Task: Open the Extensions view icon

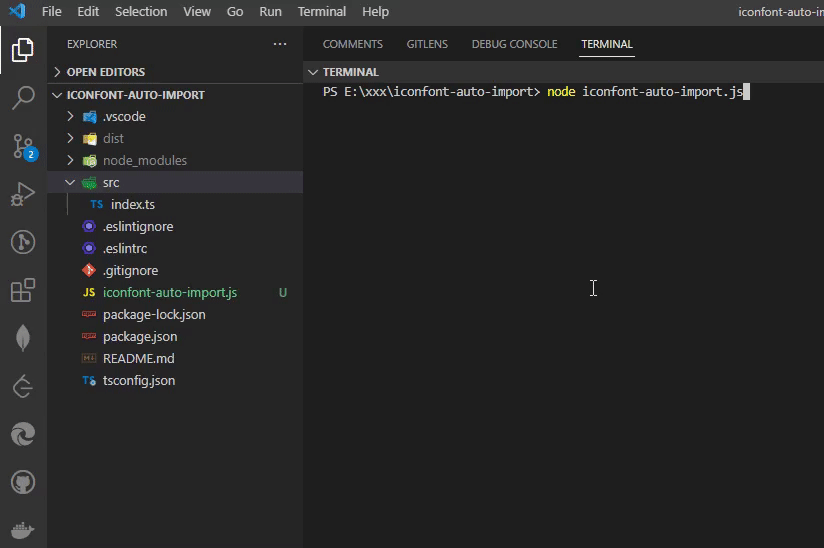Action: click(23, 291)
